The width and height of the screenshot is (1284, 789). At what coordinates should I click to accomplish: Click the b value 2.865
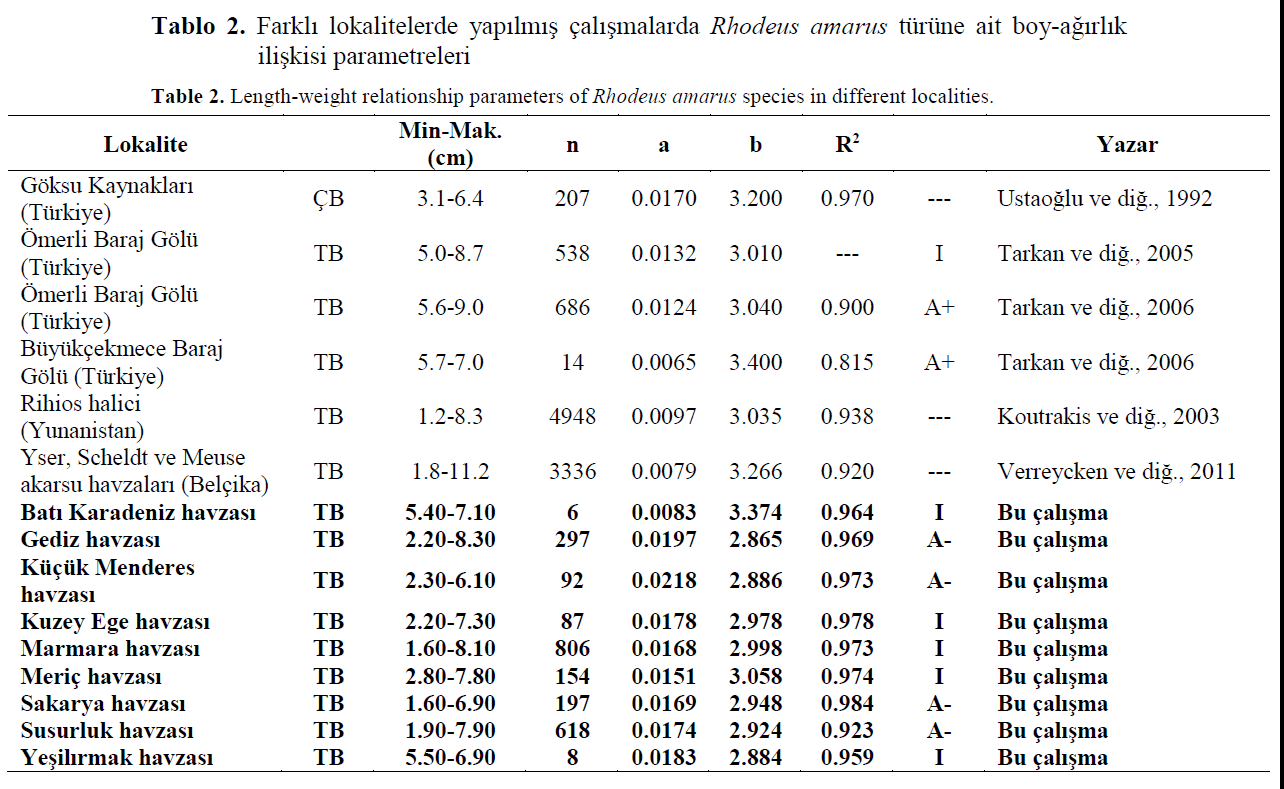coord(756,540)
